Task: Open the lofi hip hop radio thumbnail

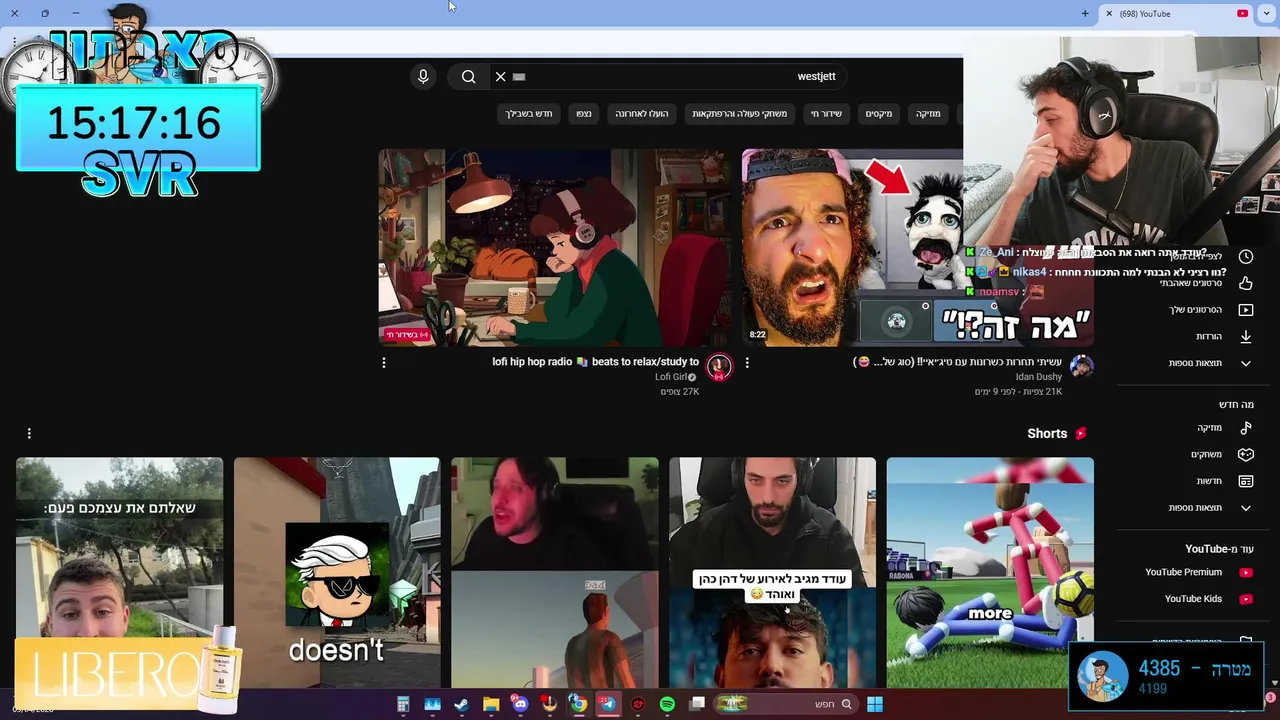Action: click(554, 248)
